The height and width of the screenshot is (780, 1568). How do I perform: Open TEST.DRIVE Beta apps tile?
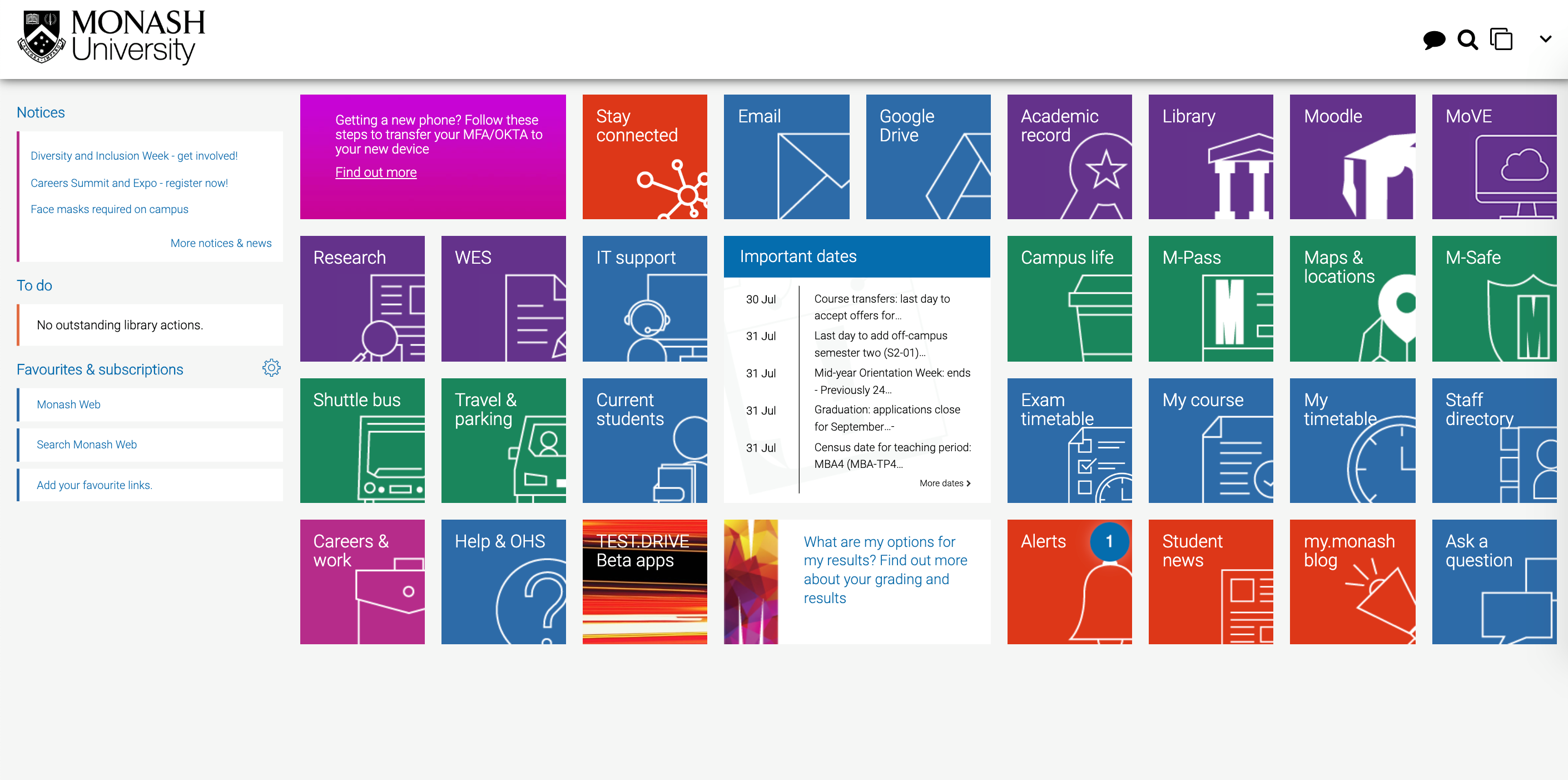click(x=644, y=581)
